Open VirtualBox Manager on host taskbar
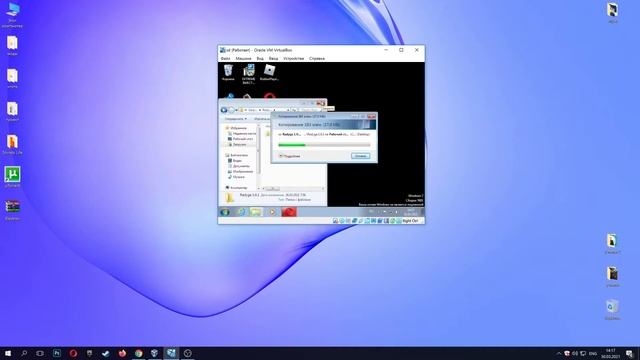The width and height of the screenshot is (640, 360). [155, 353]
